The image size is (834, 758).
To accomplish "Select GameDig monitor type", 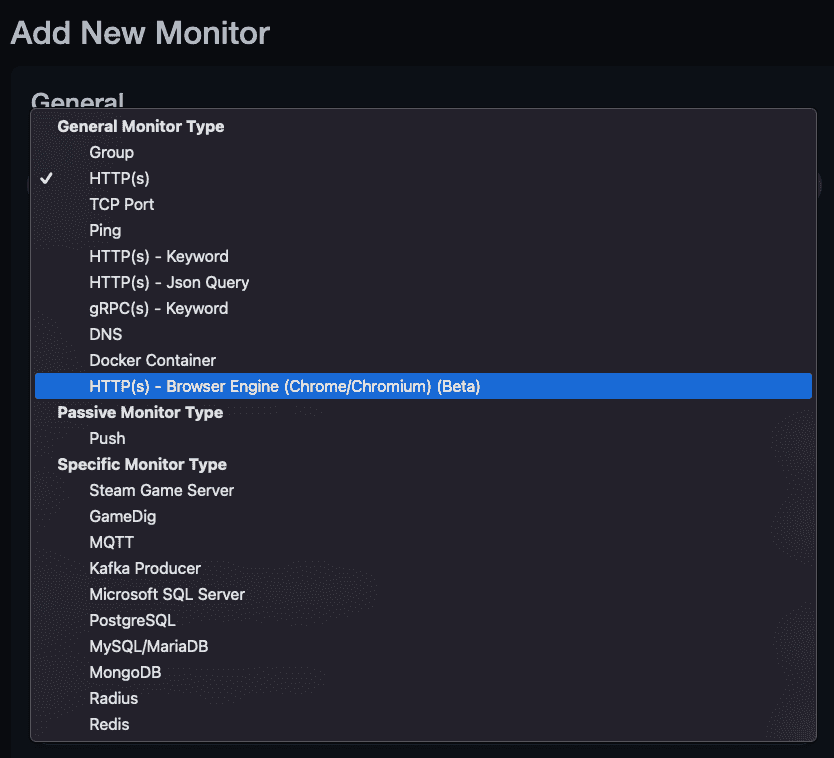I will [x=122, y=516].
